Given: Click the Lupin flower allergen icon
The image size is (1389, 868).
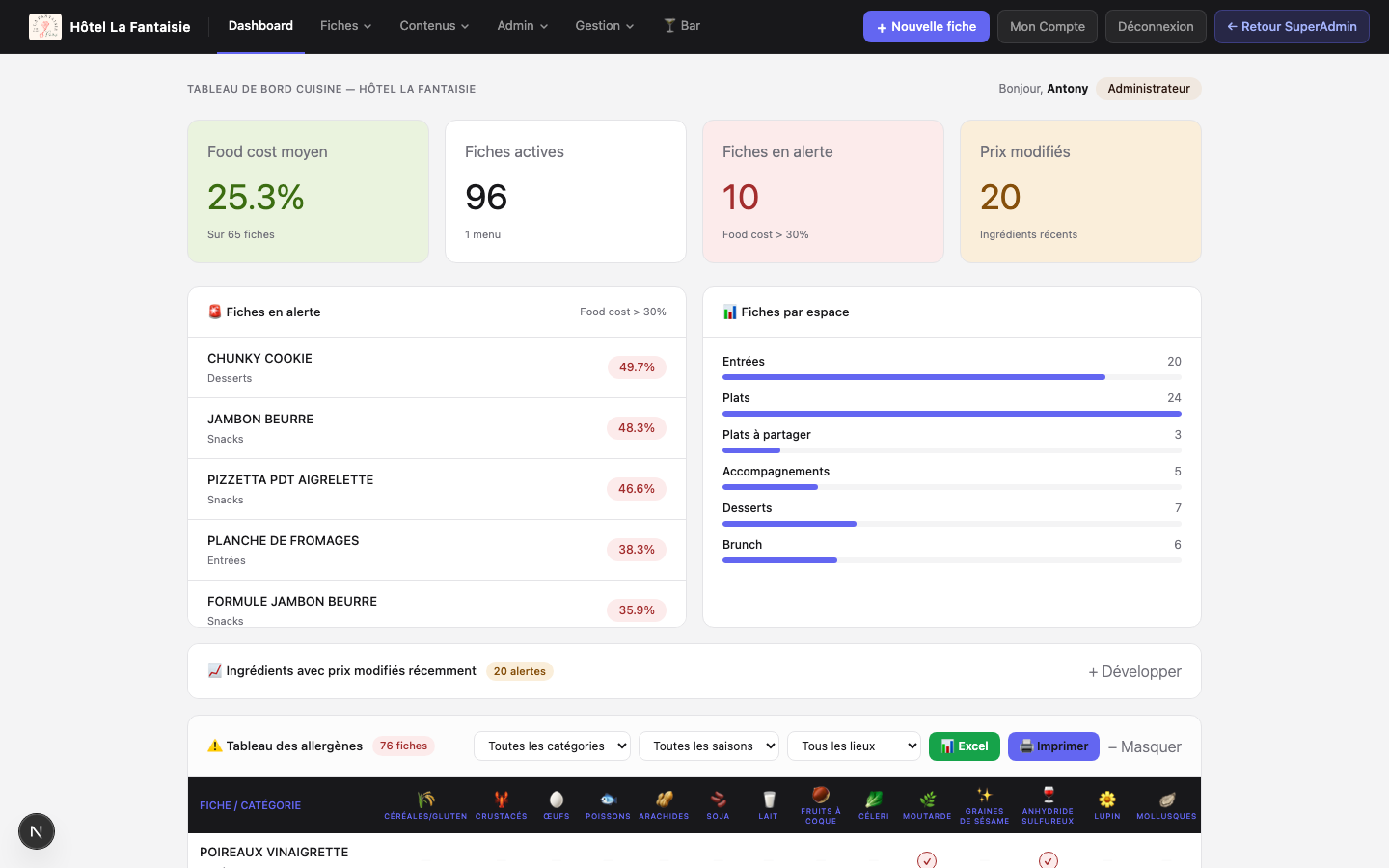Looking at the screenshot, I should click(x=1107, y=799).
